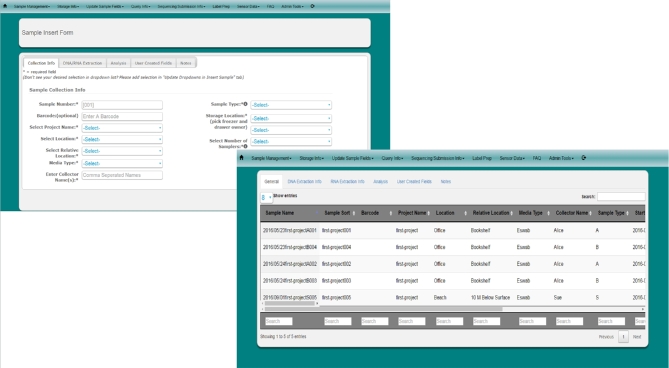Focus the Sample Number input field
The width and height of the screenshot is (669, 368).
[122, 105]
